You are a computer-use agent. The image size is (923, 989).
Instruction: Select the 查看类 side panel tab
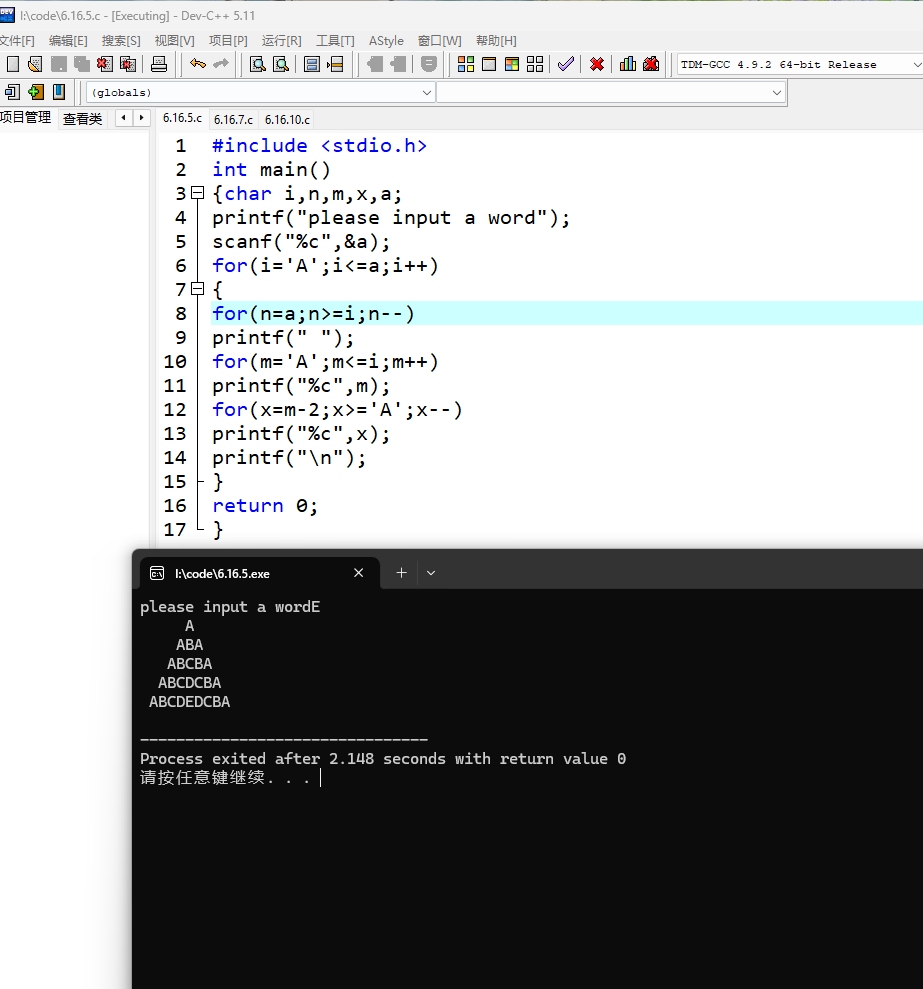pyautogui.click(x=83, y=119)
